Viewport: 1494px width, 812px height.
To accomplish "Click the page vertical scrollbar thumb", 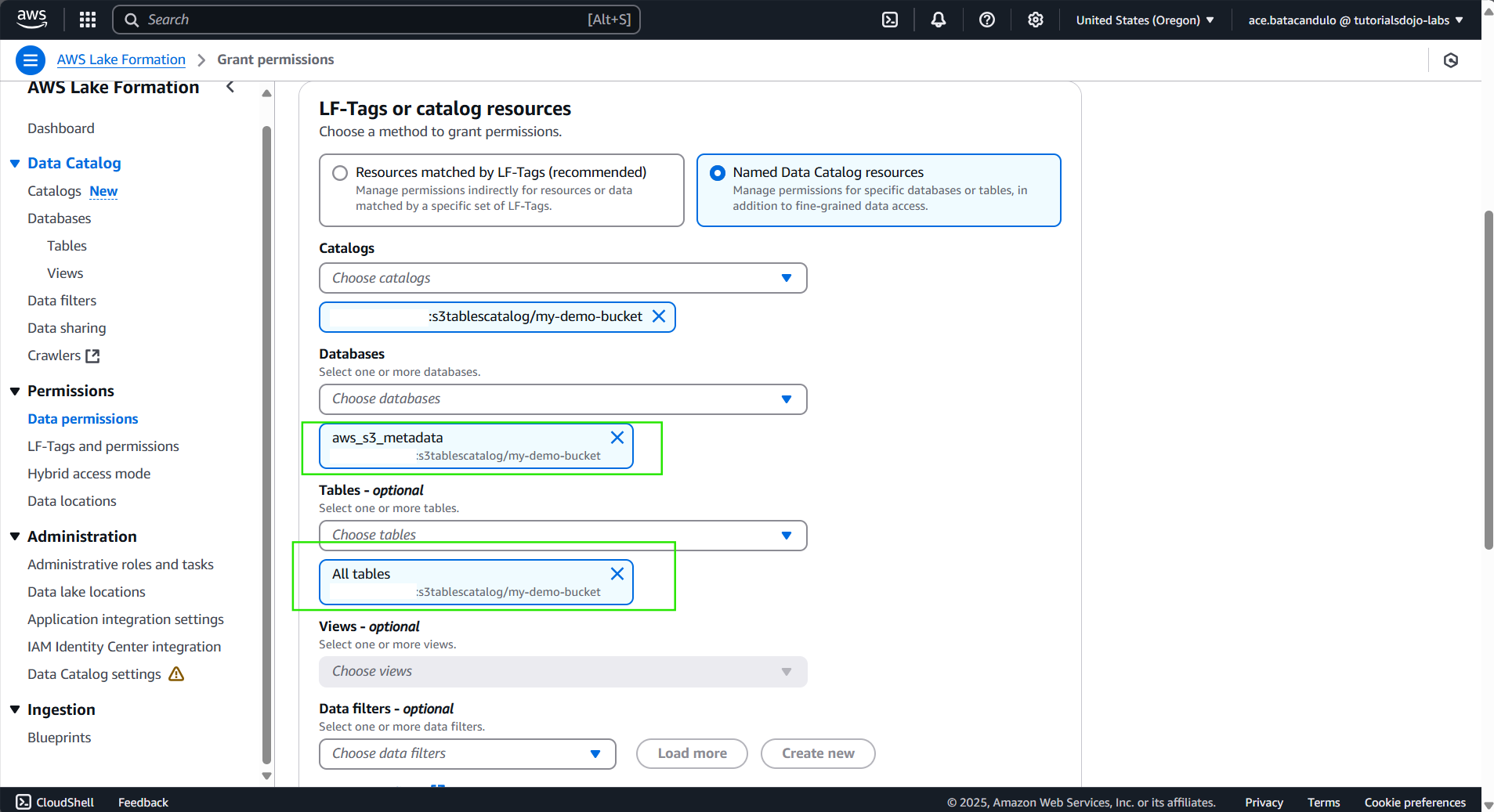I will click(1489, 380).
